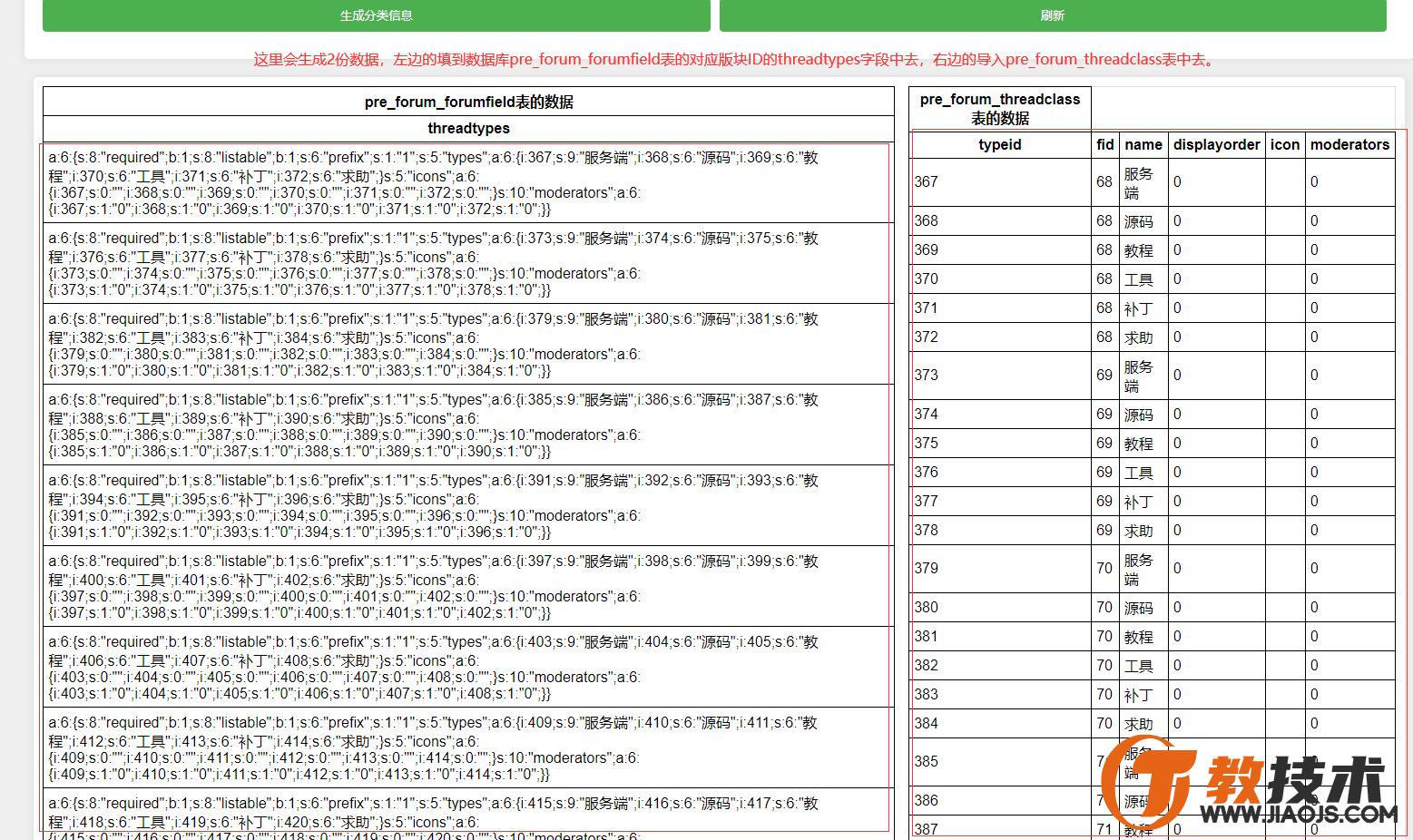
Task: Click the typeid column header
Action: pyautogui.click(x=1000, y=145)
